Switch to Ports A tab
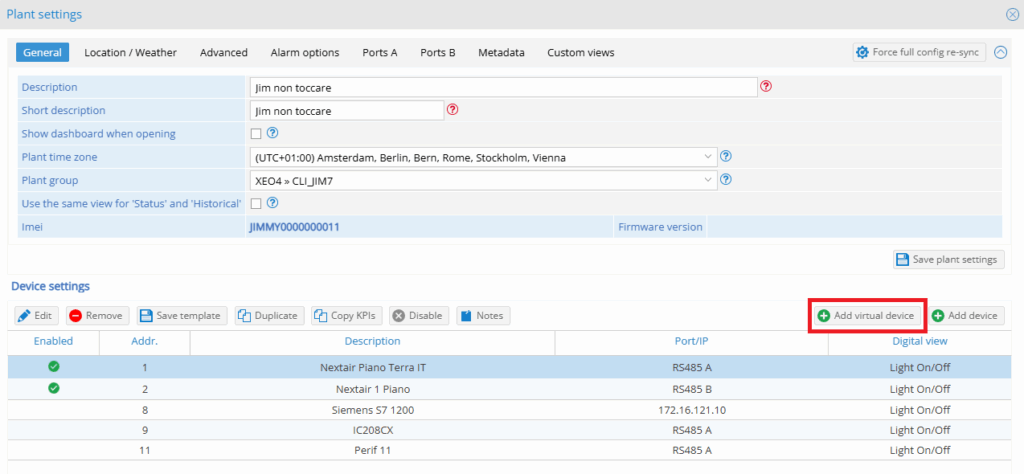The image size is (1024, 474). click(x=380, y=52)
